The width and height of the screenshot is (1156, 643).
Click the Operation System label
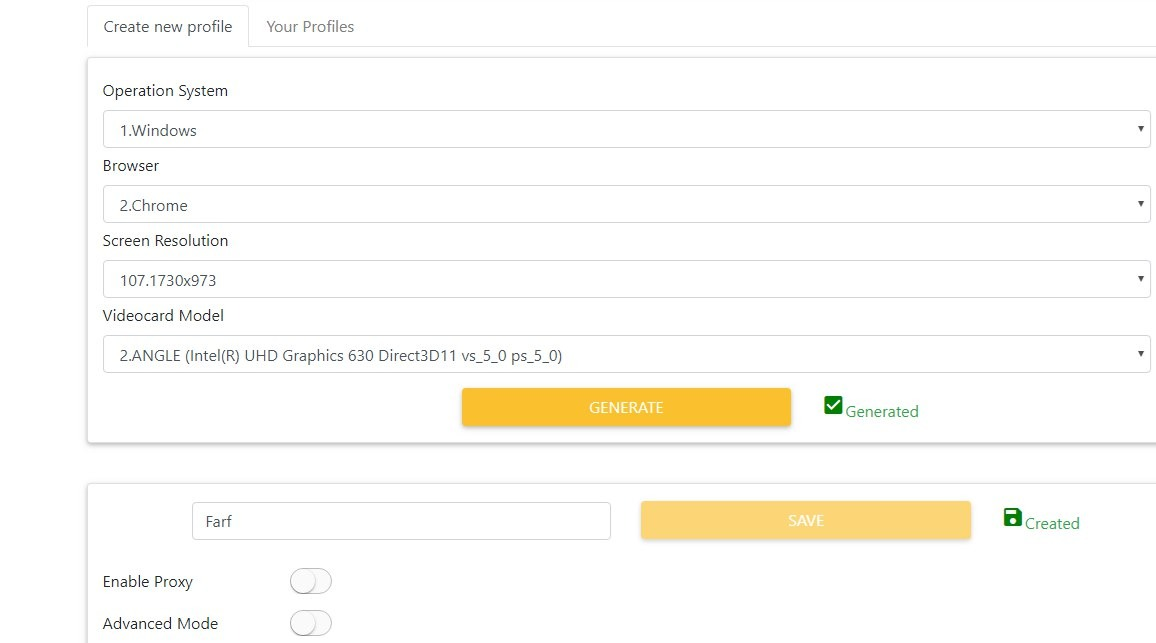coord(165,91)
